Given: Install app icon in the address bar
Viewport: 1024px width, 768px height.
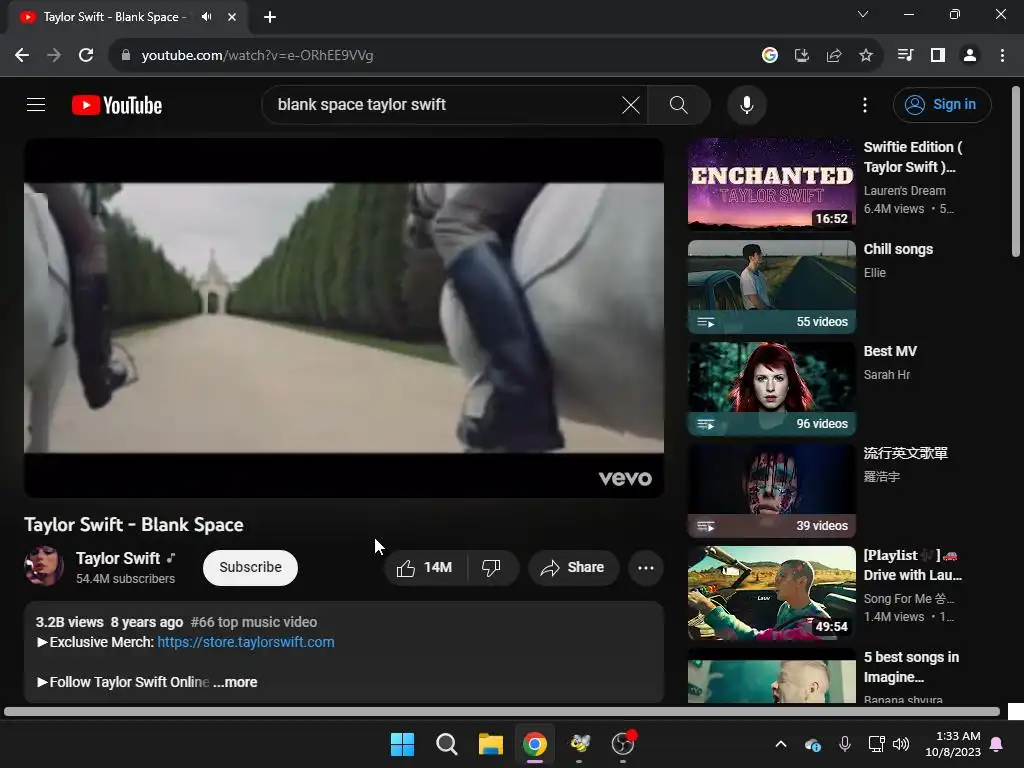Looking at the screenshot, I should 802,56.
